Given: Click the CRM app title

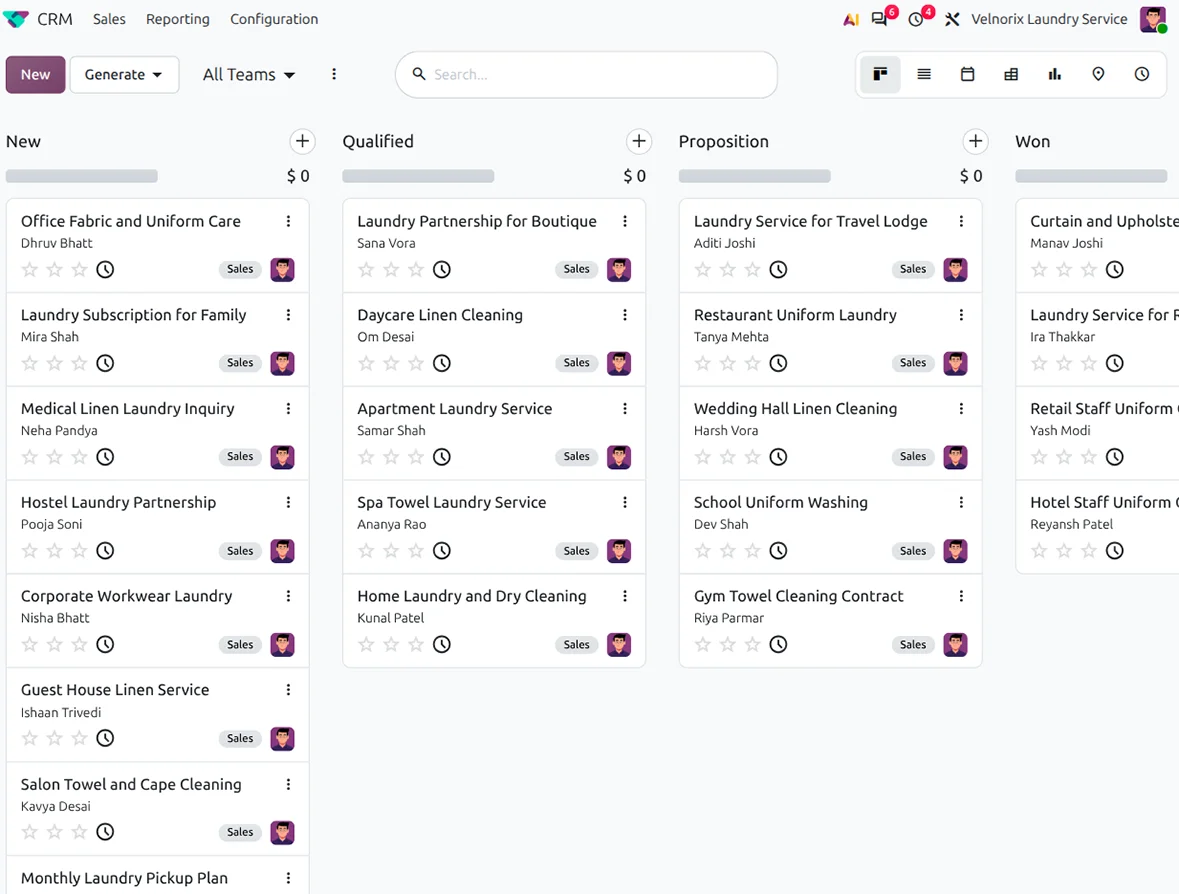Looking at the screenshot, I should click(55, 20).
